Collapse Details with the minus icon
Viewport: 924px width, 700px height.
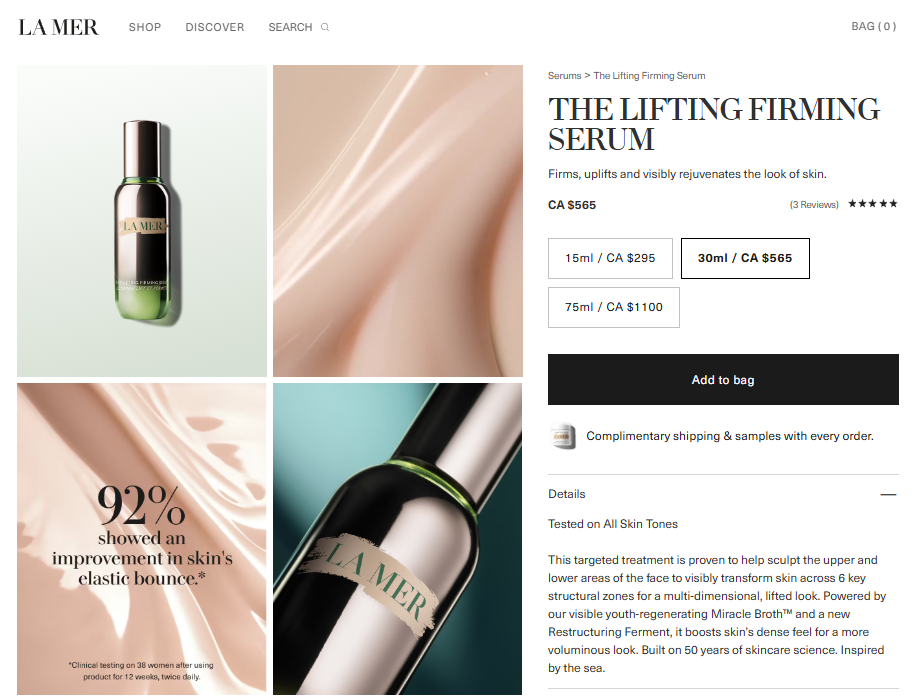888,494
